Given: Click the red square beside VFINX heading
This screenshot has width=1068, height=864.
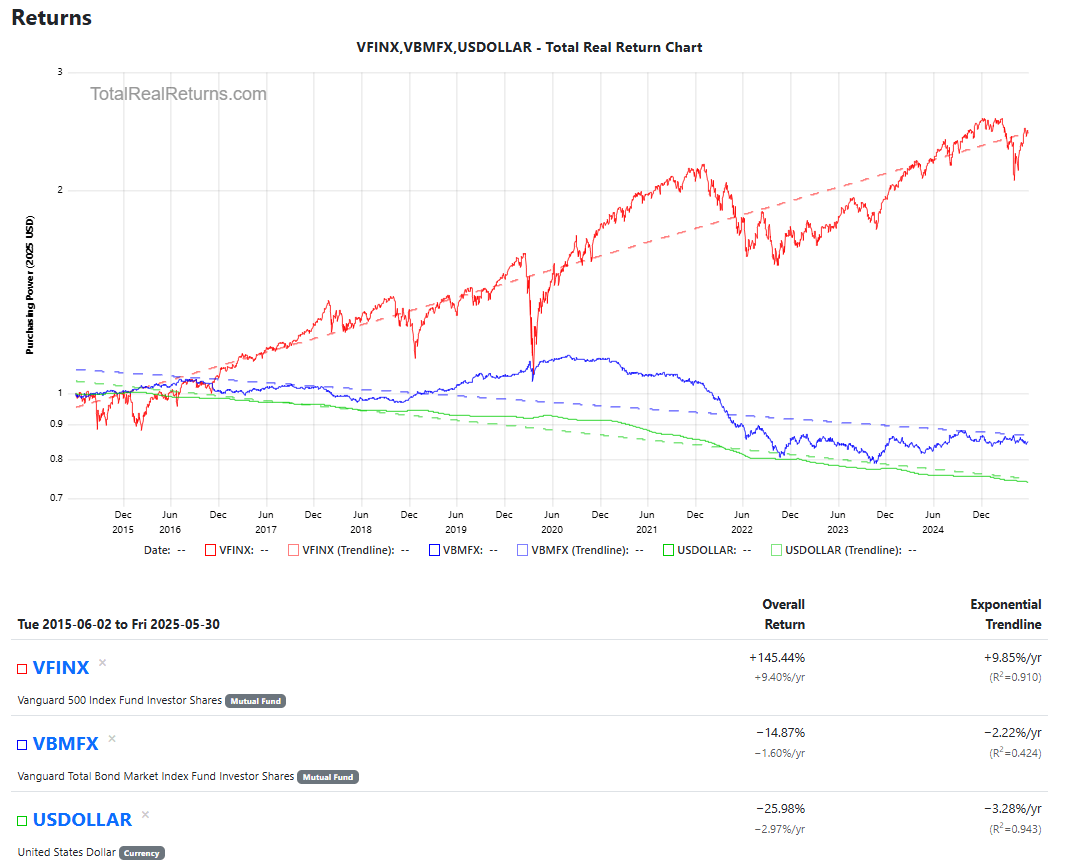Looking at the screenshot, I should point(22,669).
